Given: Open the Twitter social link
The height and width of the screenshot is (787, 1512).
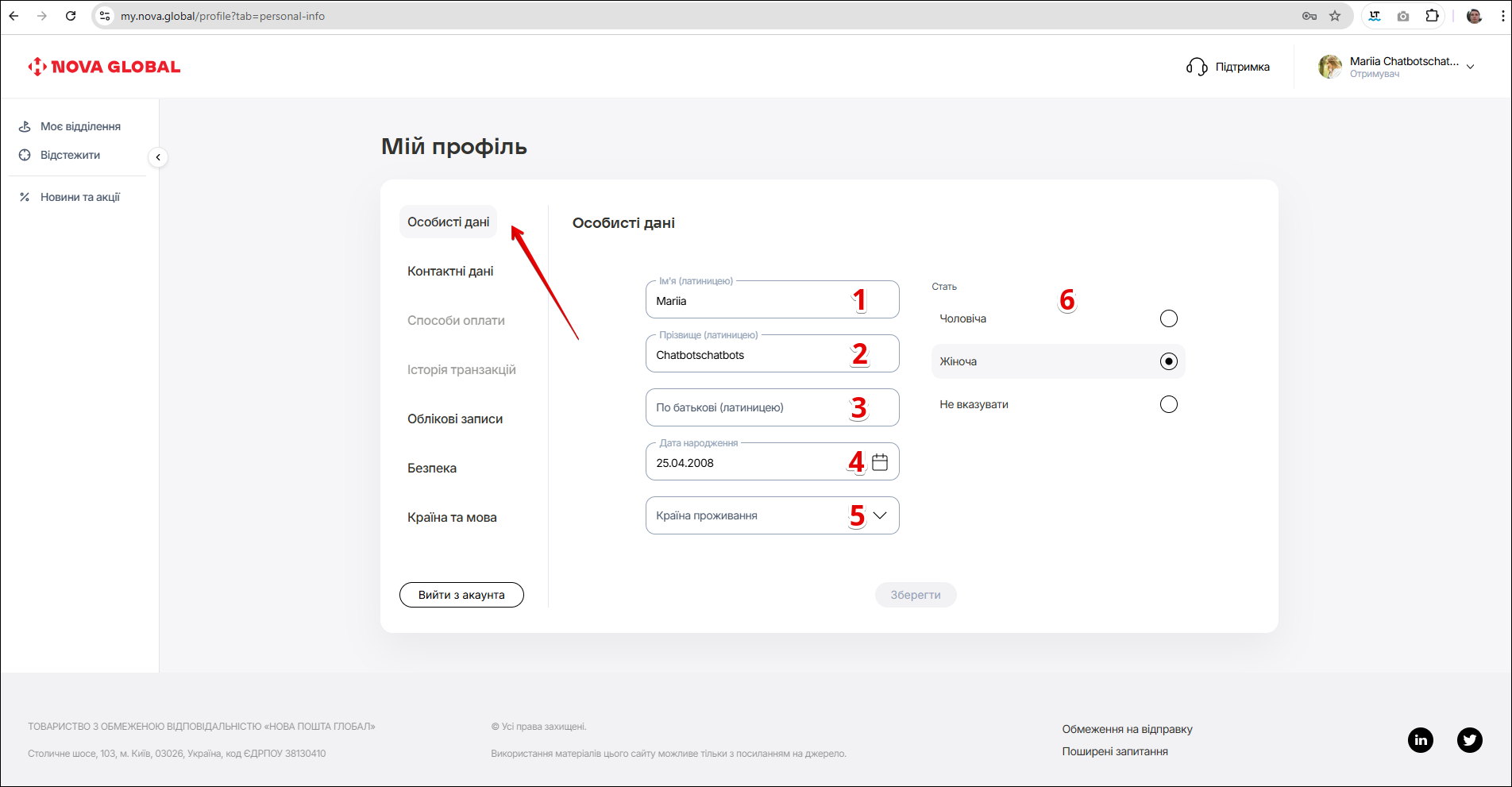Looking at the screenshot, I should coord(1469,740).
